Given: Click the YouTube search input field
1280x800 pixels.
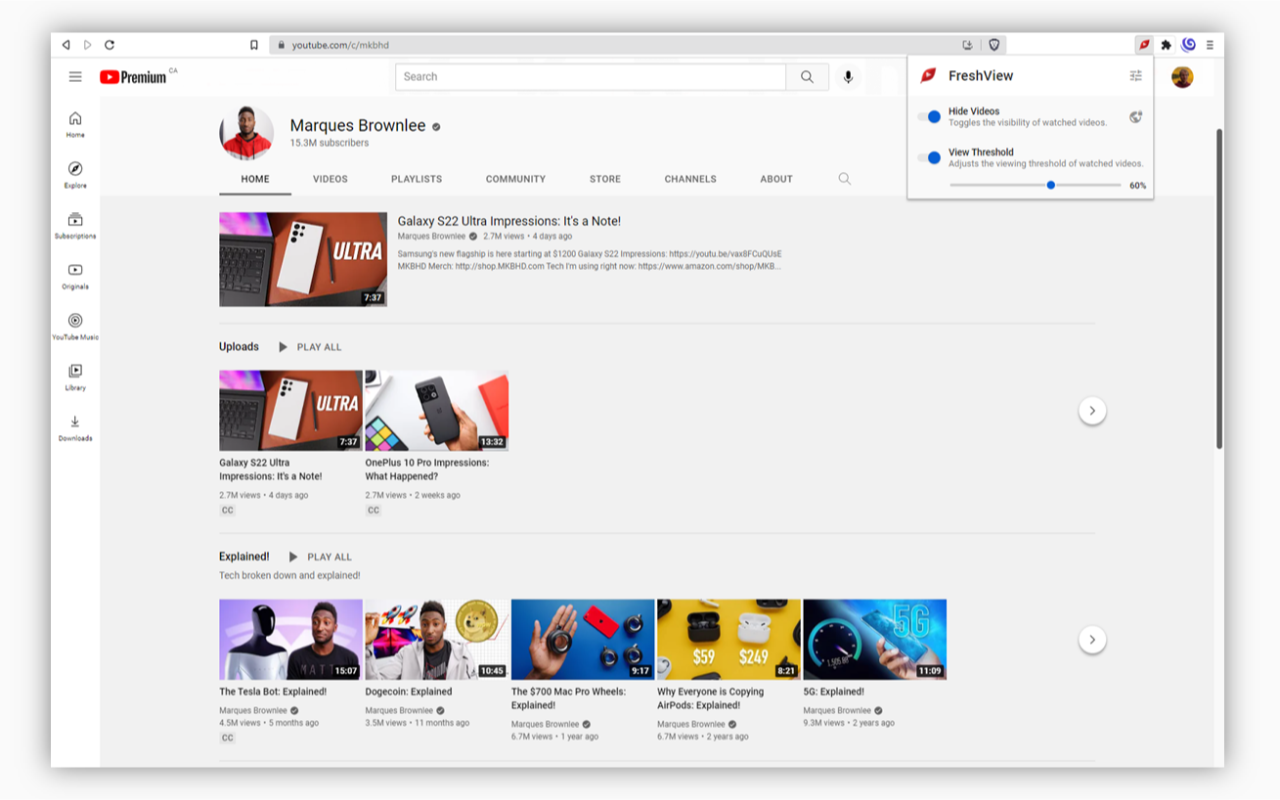Looking at the screenshot, I should pyautogui.click(x=590, y=77).
